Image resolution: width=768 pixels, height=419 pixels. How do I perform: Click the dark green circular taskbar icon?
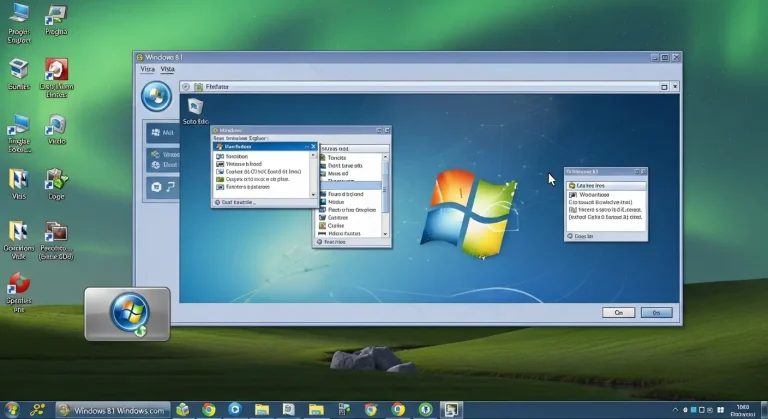tap(425, 409)
